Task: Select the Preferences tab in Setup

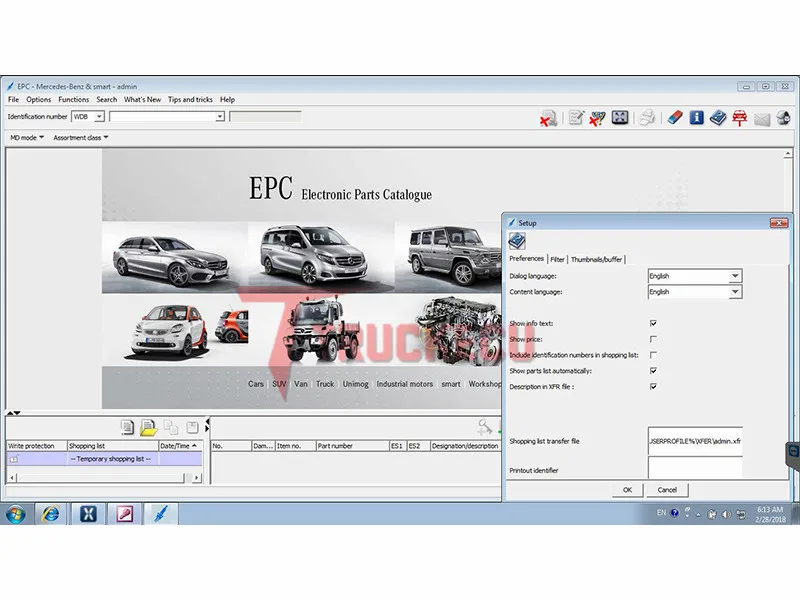Action: (527, 259)
